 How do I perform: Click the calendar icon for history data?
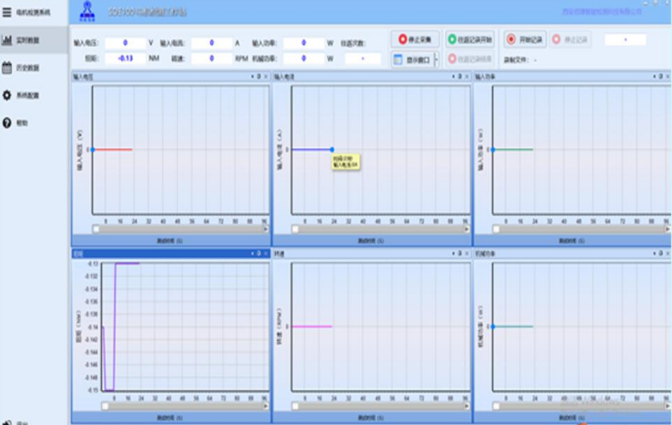(7, 68)
